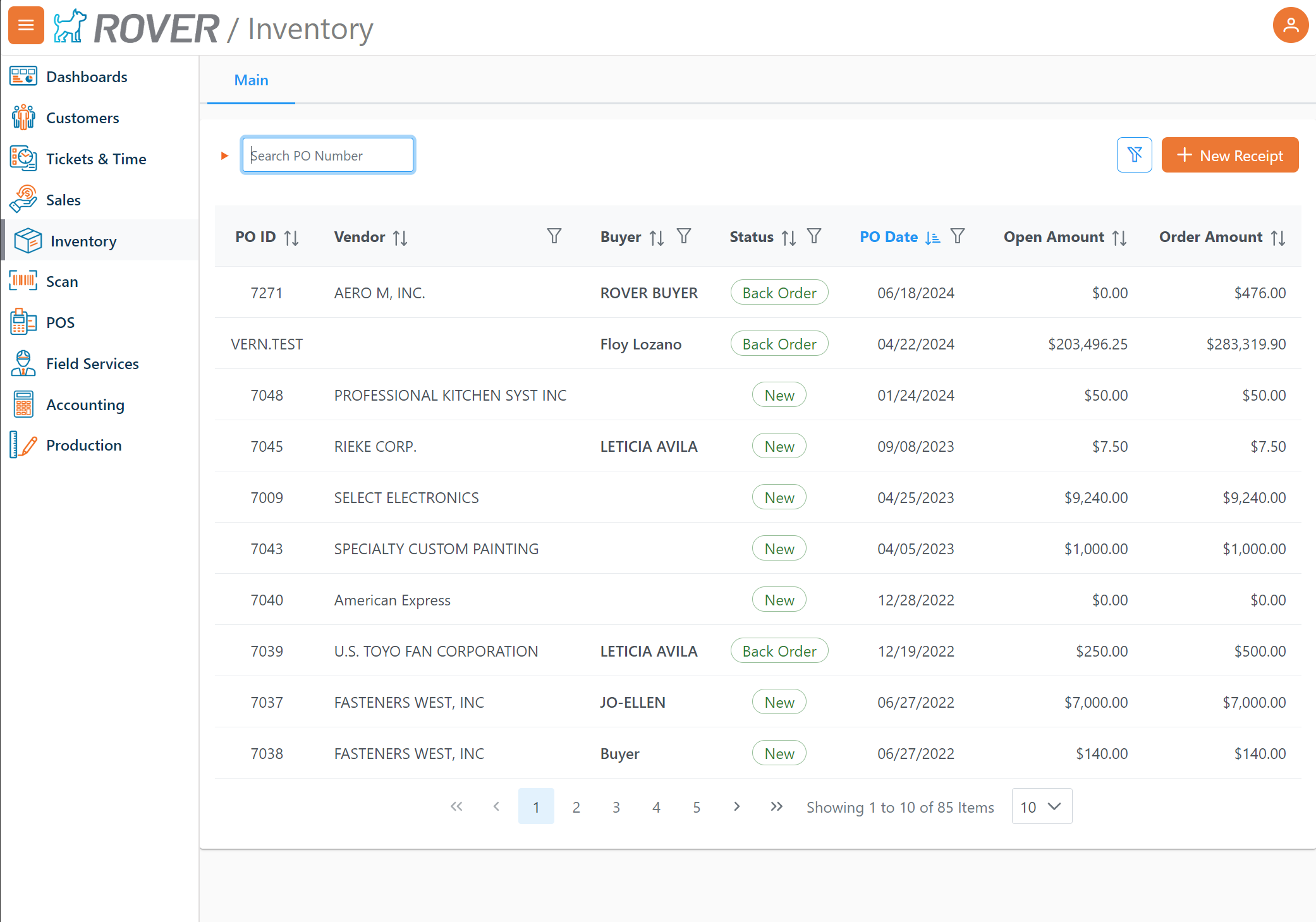Open the Status column filter icon

coord(814,236)
